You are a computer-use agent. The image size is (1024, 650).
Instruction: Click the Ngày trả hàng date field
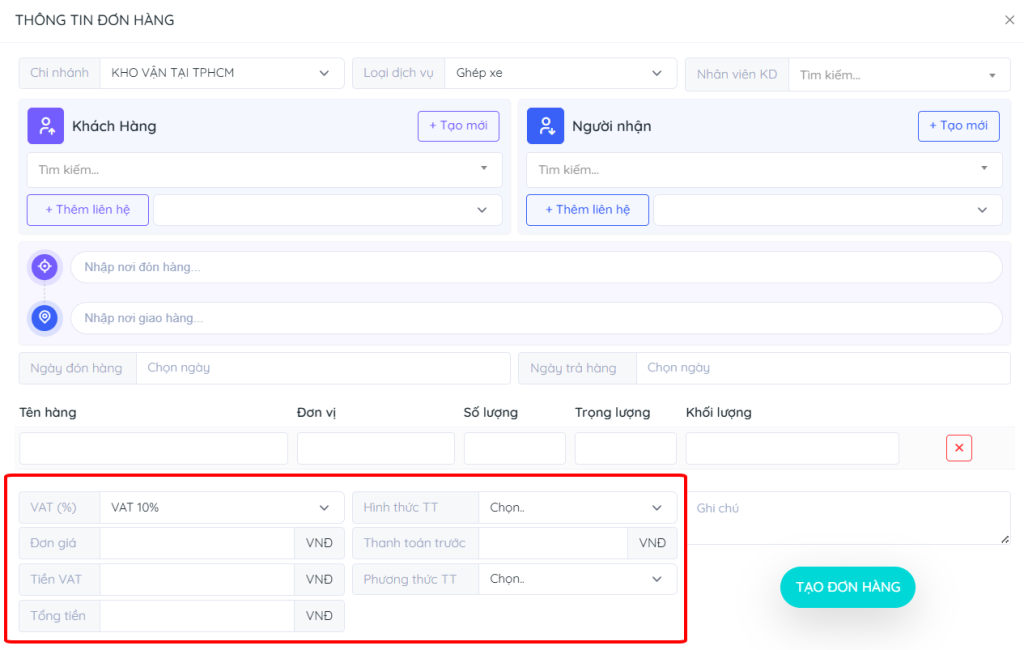coord(822,368)
